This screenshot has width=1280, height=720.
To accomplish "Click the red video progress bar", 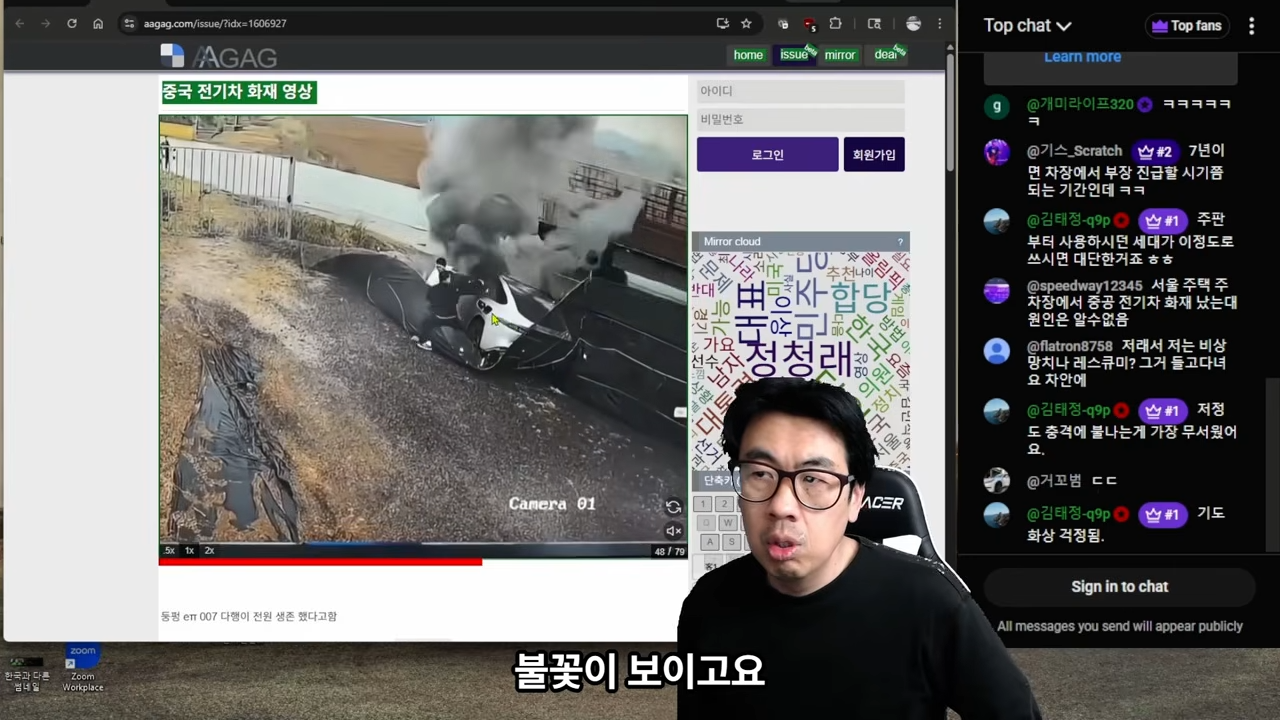I will coord(320,562).
